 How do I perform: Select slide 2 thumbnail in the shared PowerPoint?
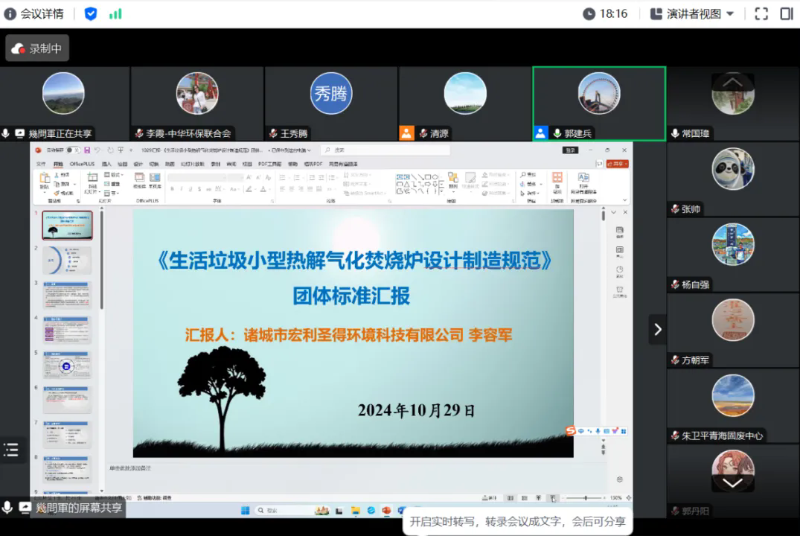[67, 260]
